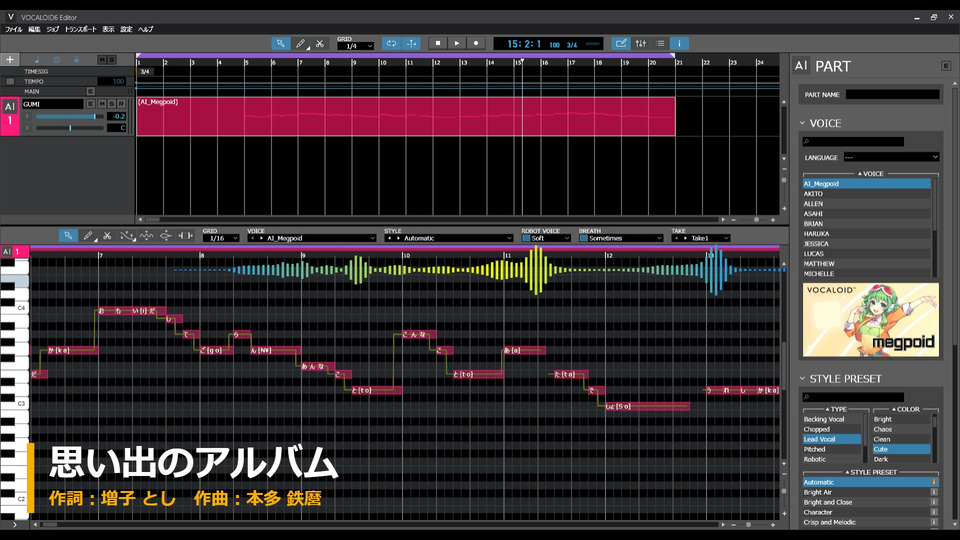
Task: Open the piano roll GRID 1/16 dropdown
Action: tap(221, 238)
